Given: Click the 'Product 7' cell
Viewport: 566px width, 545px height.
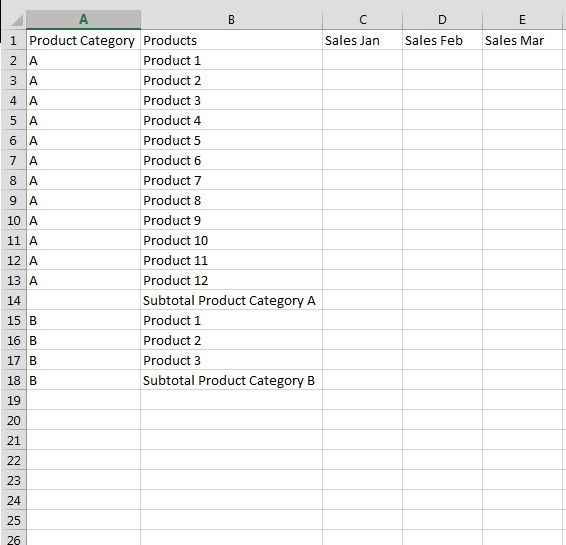Looking at the screenshot, I should [231, 180].
